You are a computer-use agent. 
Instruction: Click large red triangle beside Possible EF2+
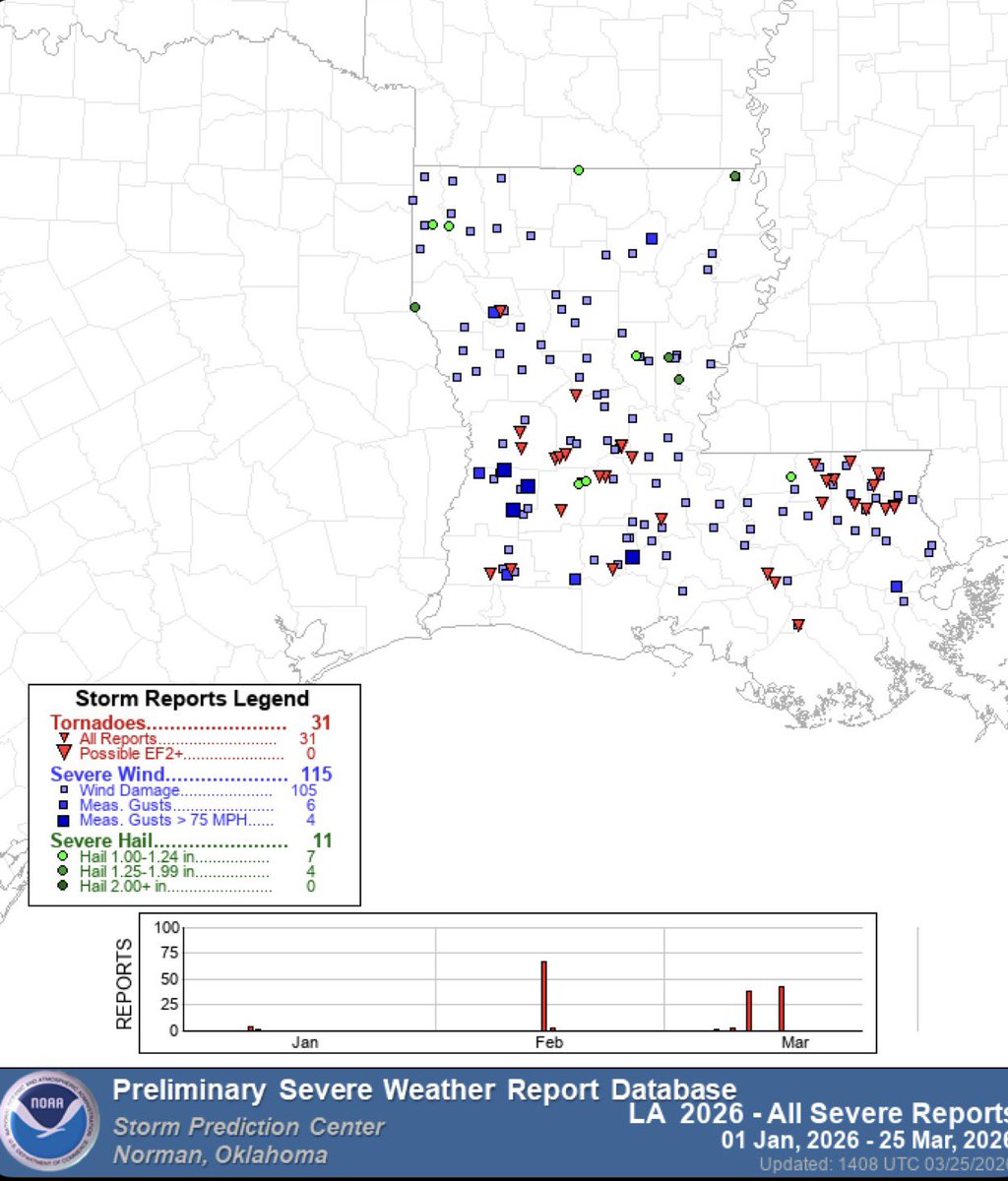coord(64,753)
